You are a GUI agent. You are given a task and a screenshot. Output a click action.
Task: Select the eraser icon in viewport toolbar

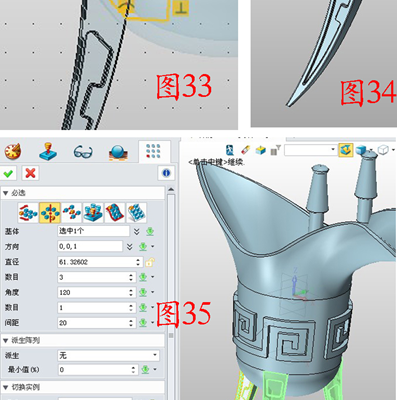[245, 150]
